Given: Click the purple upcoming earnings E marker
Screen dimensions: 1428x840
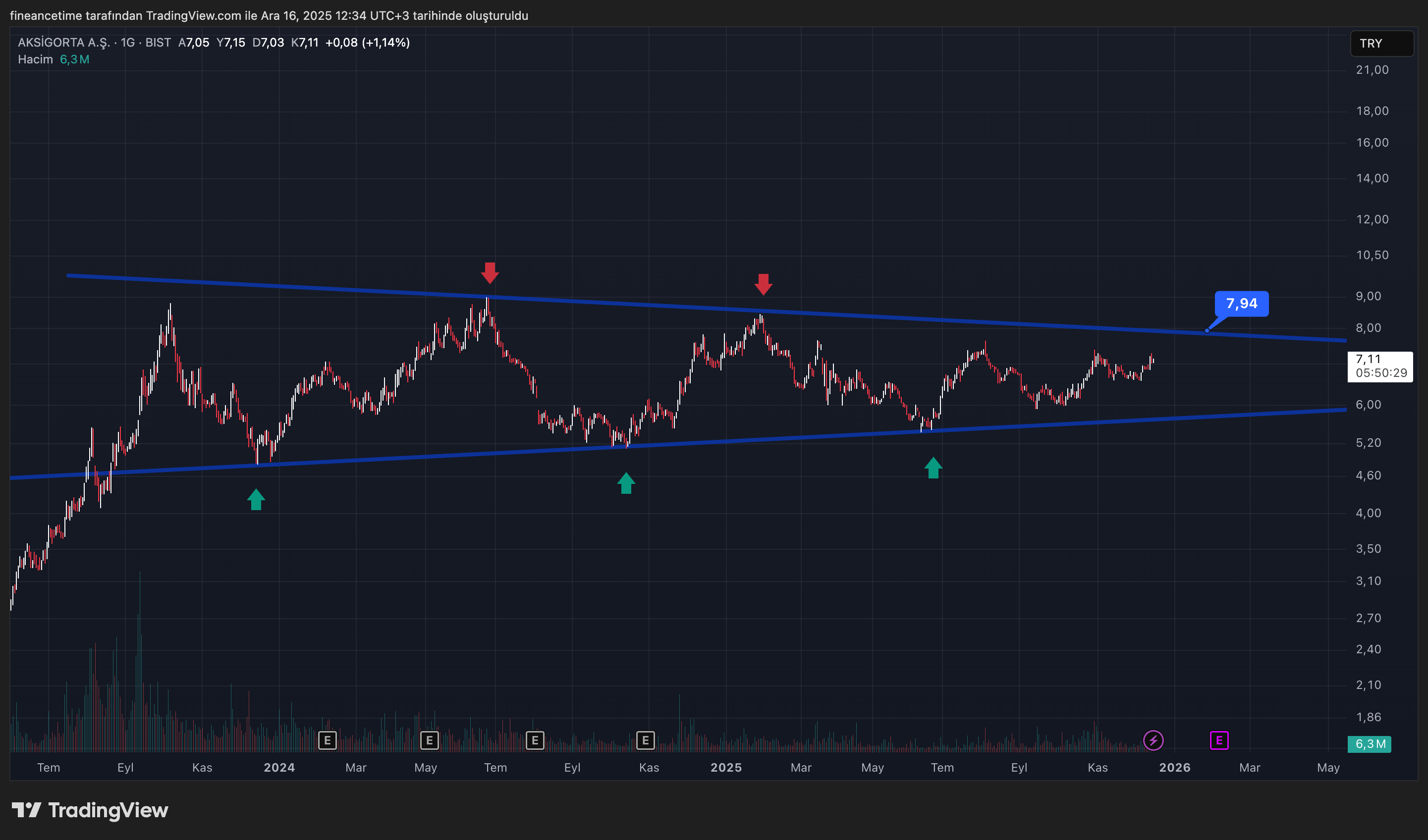Looking at the screenshot, I should (x=1219, y=740).
